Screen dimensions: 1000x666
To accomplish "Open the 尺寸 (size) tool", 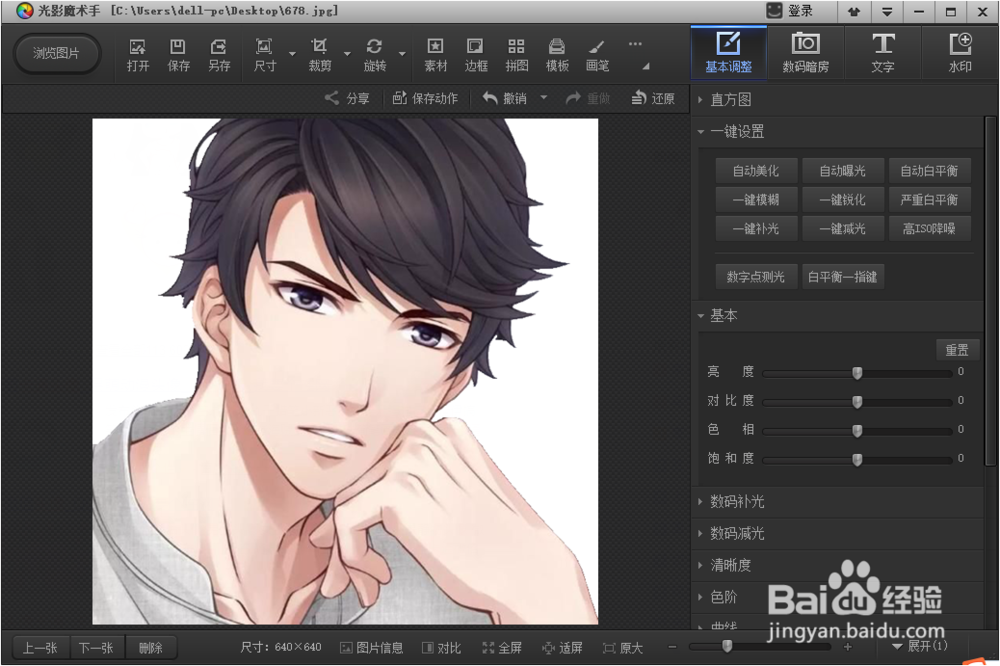I will (x=265, y=55).
